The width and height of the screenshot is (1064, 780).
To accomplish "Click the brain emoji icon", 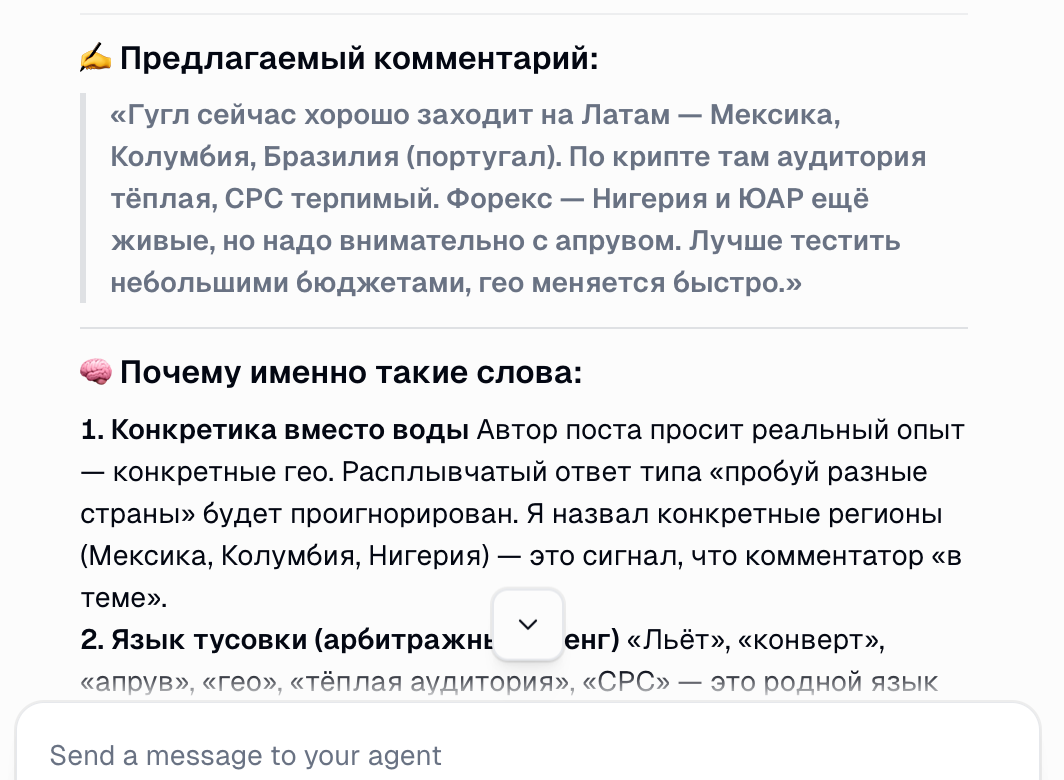I will tap(95, 371).
